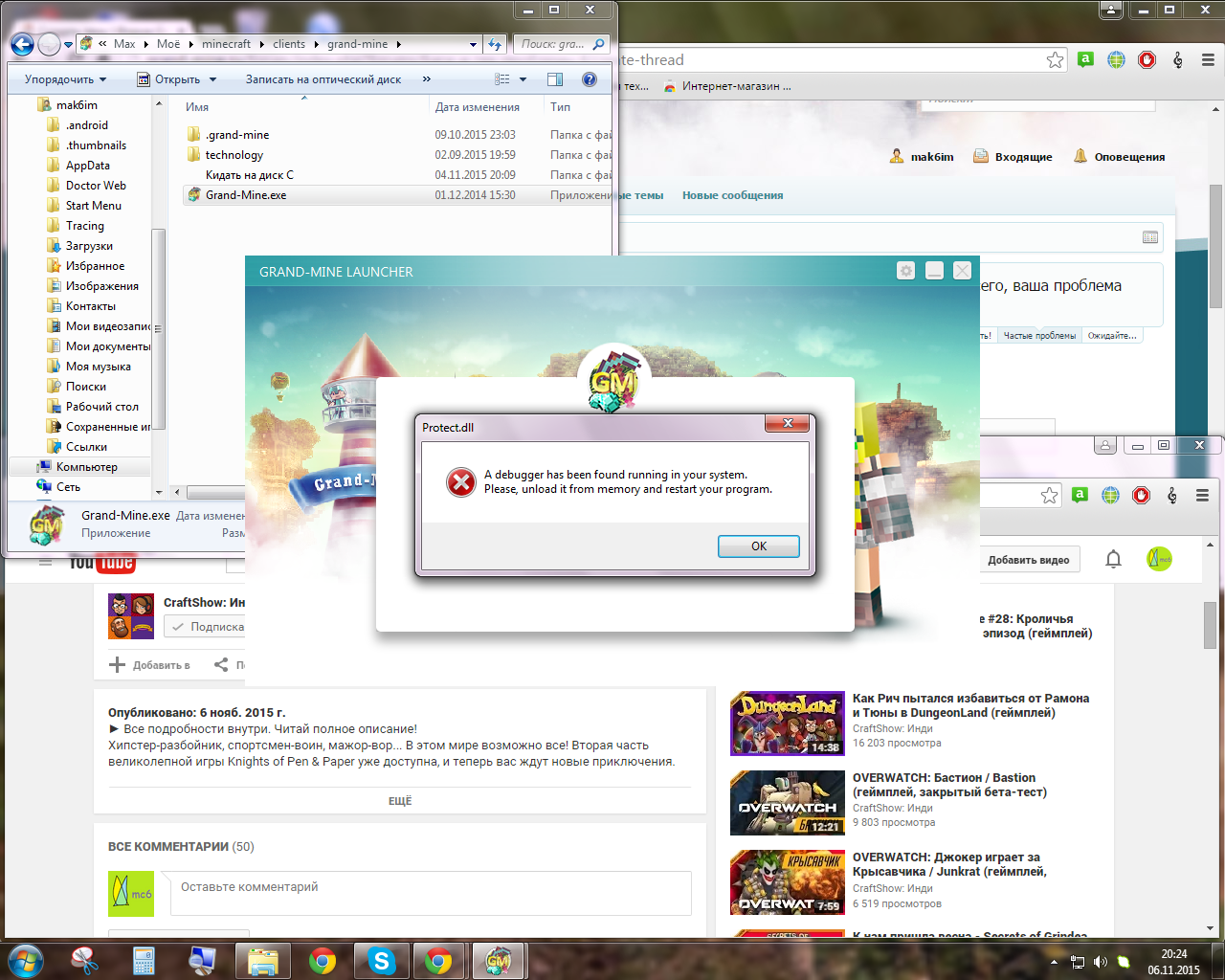Open Explorer help question mark icon

click(590, 79)
